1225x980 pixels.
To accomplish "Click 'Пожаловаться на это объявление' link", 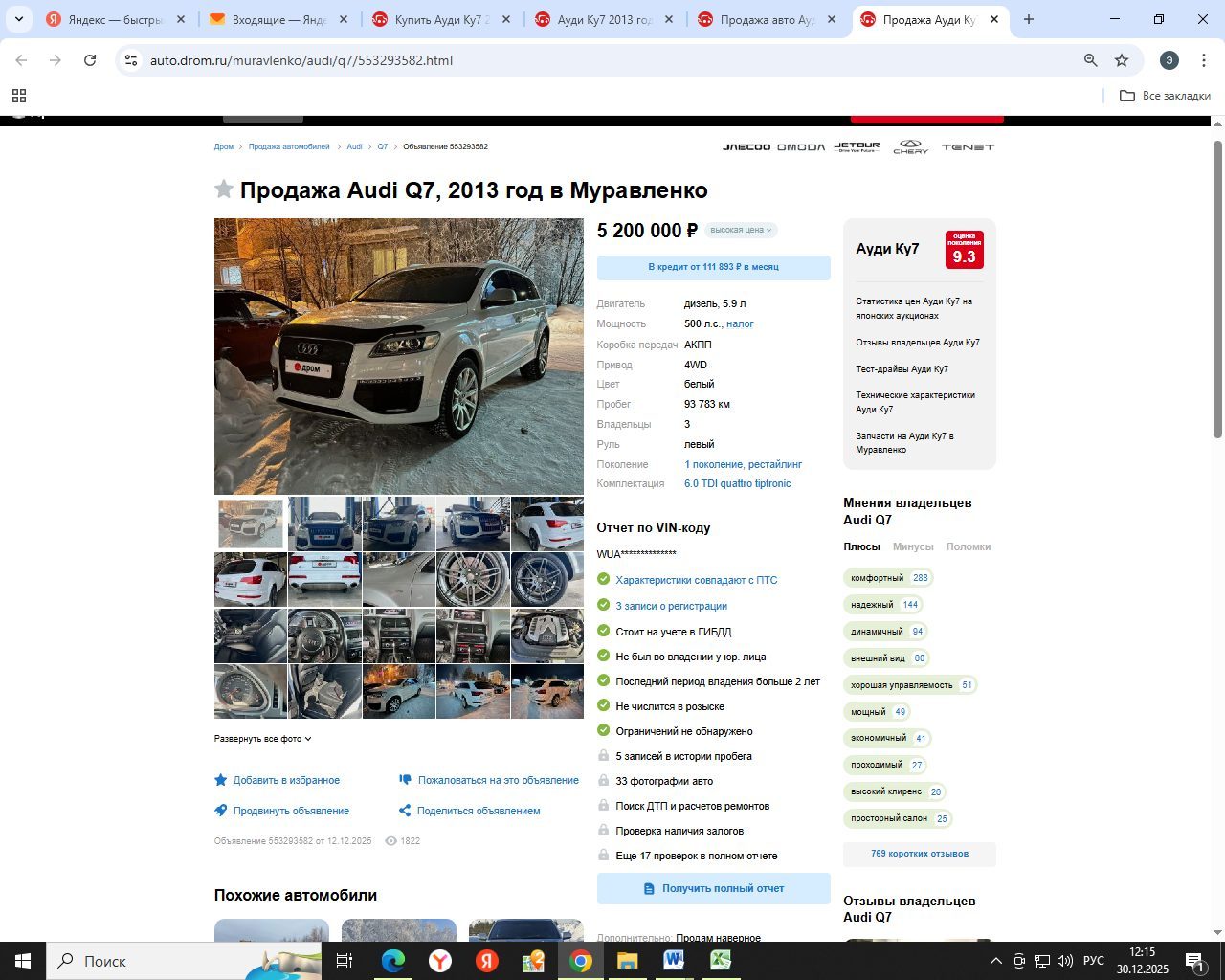I will [489, 780].
